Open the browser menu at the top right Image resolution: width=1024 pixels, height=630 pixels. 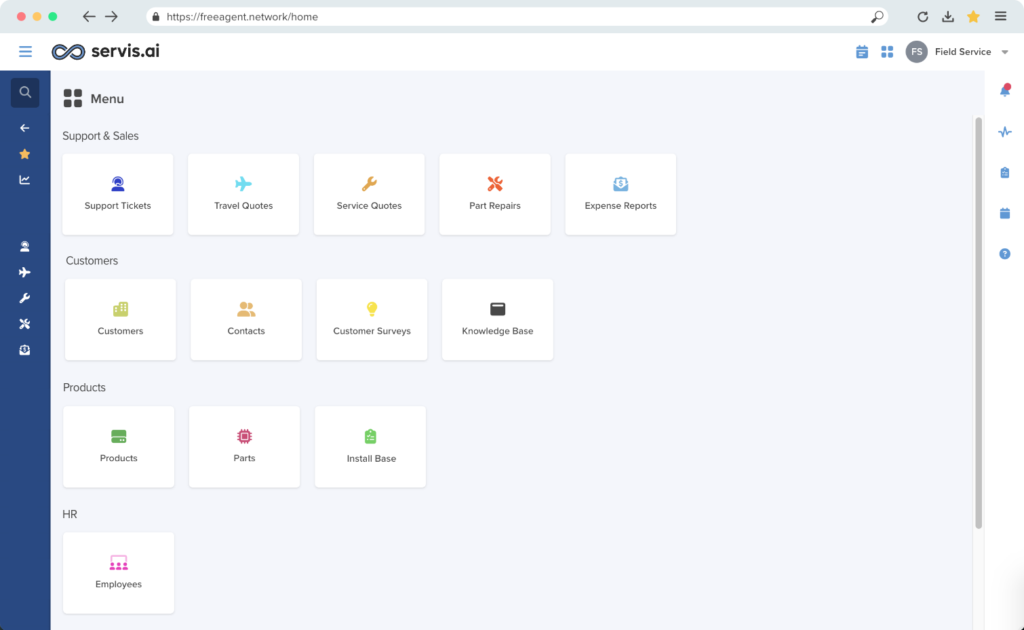(x=1000, y=16)
